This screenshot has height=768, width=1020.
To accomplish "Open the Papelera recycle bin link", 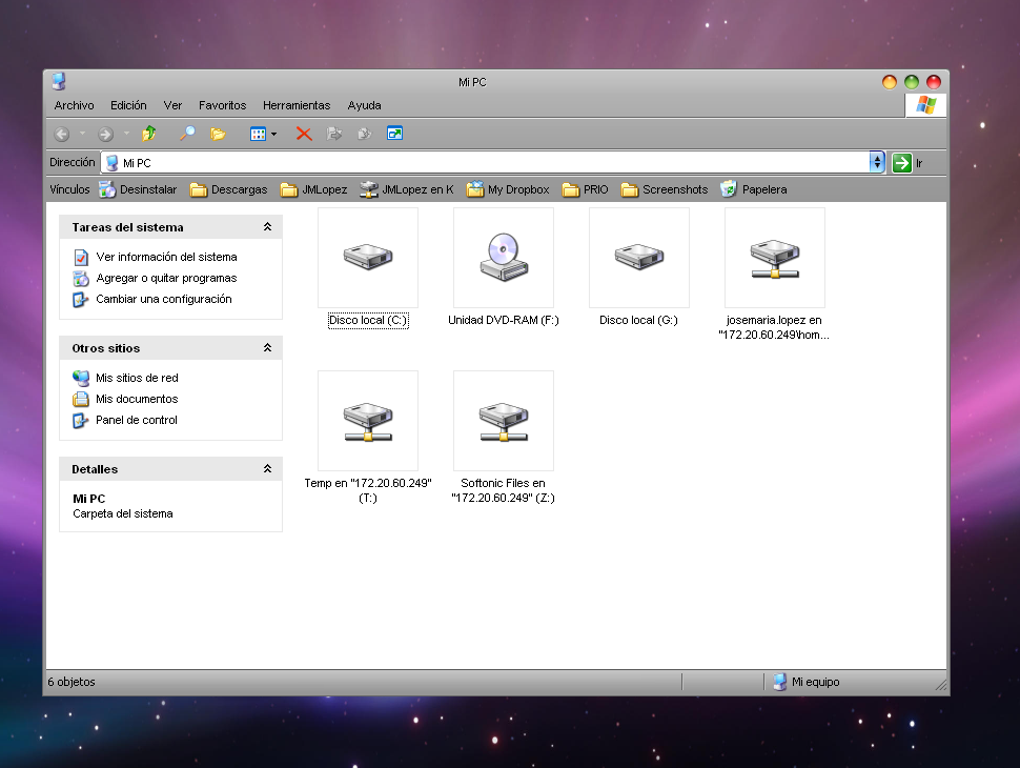I will pyautogui.click(x=755, y=189).
